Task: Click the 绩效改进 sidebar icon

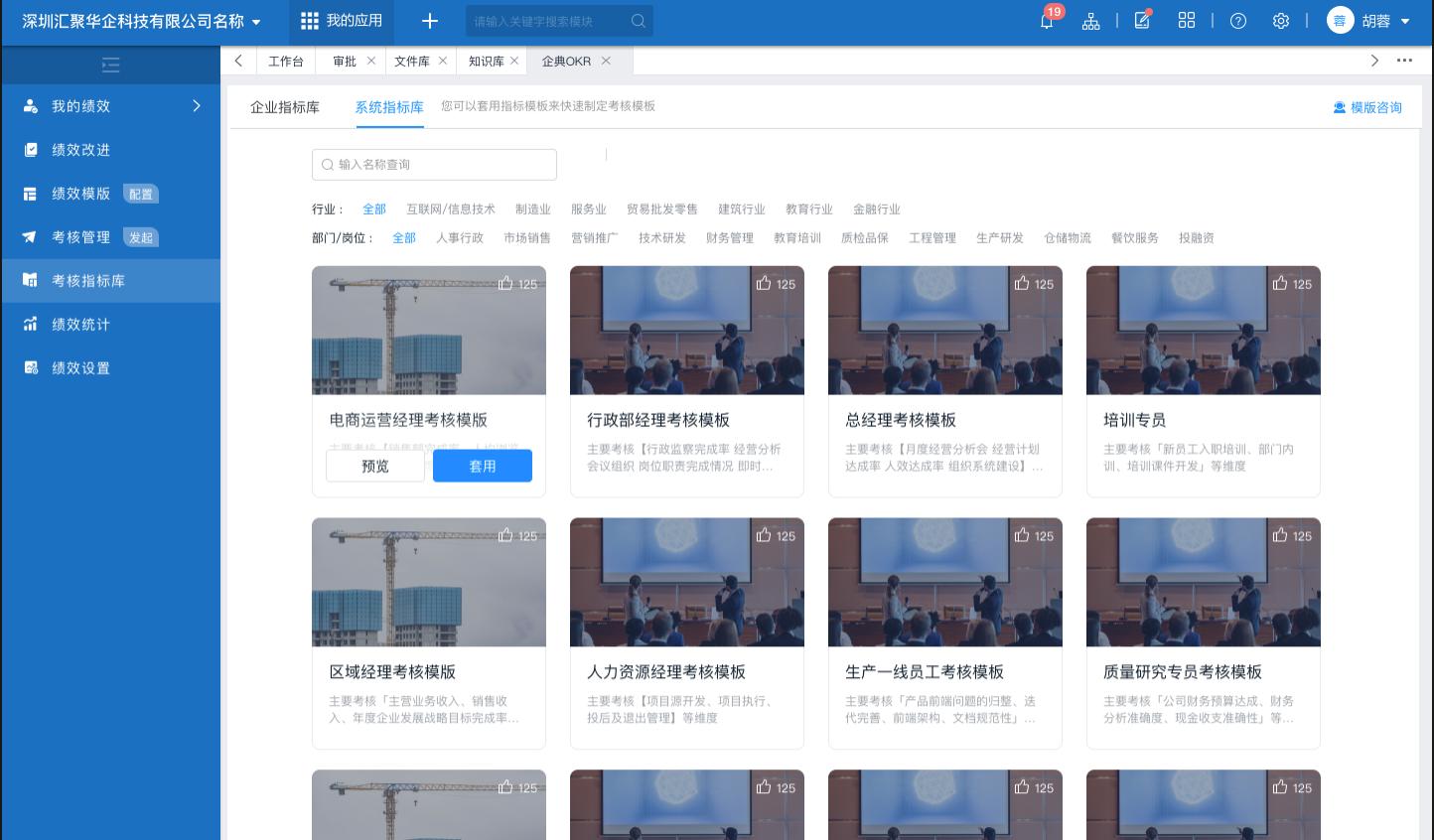Action: click(31, 150)
